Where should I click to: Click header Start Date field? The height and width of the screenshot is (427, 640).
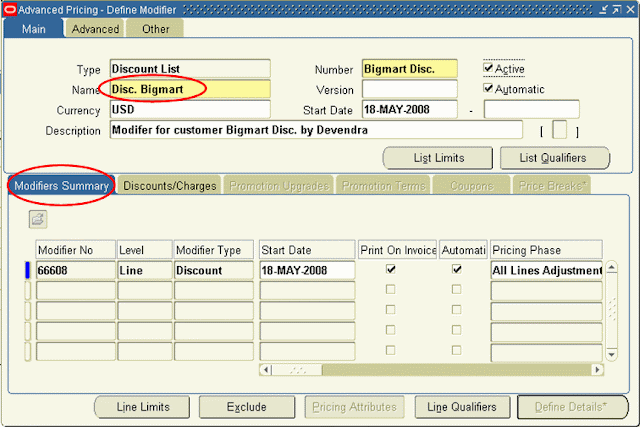pyautogui.click(x=410, y=109)
